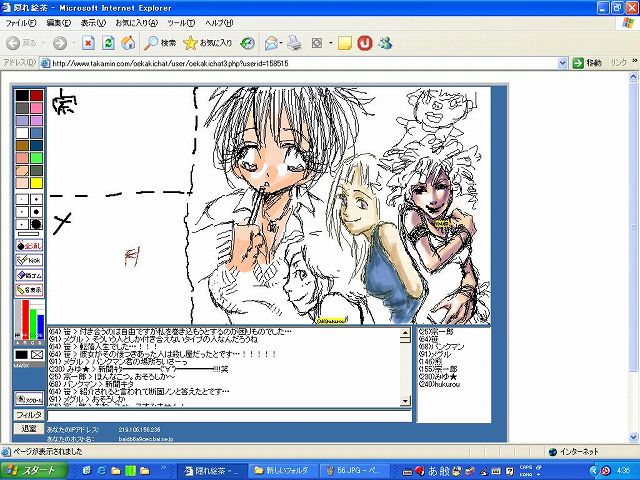Image resolution: width=640 pixels, height=480 pixels.
Task: Stop page loading with the red X icon
Action: (88, 43)
